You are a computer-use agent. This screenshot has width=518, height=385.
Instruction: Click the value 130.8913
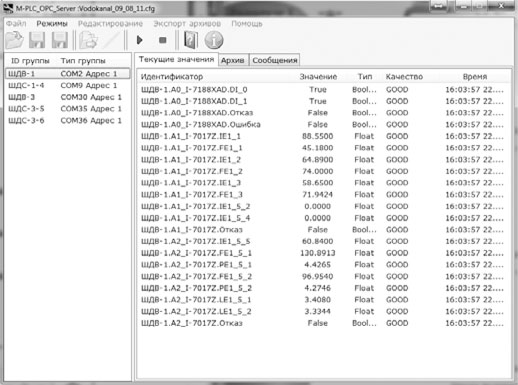coord(318,253)
